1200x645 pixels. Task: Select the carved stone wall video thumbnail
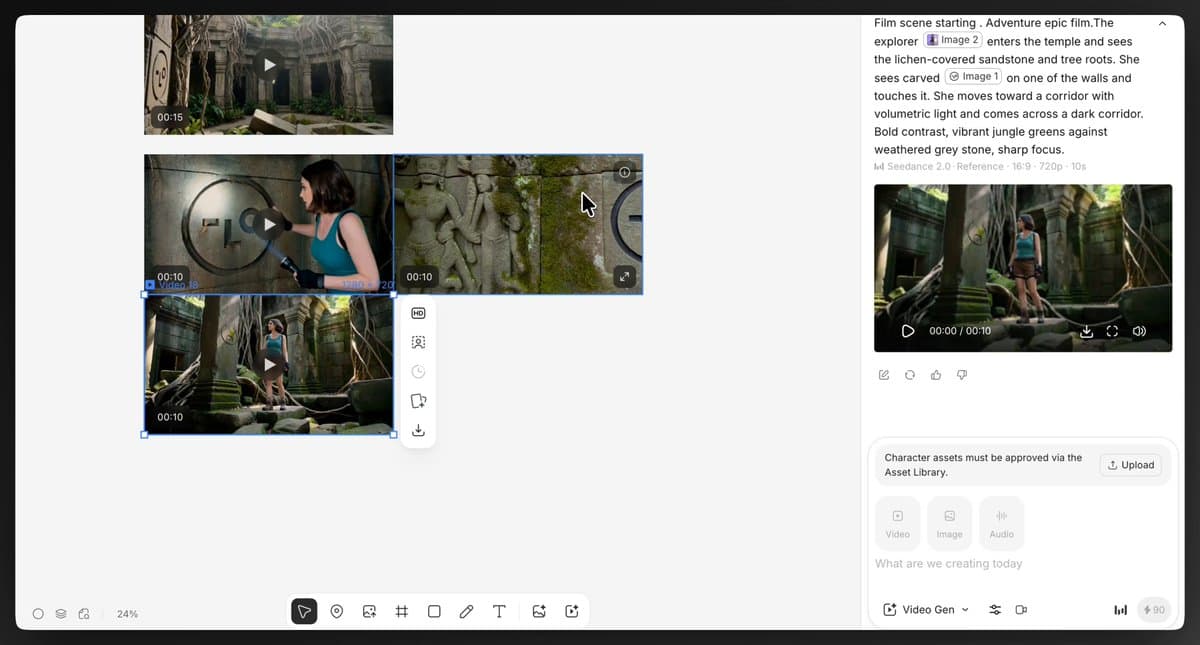pyautogui.click(x=518, y=224)
